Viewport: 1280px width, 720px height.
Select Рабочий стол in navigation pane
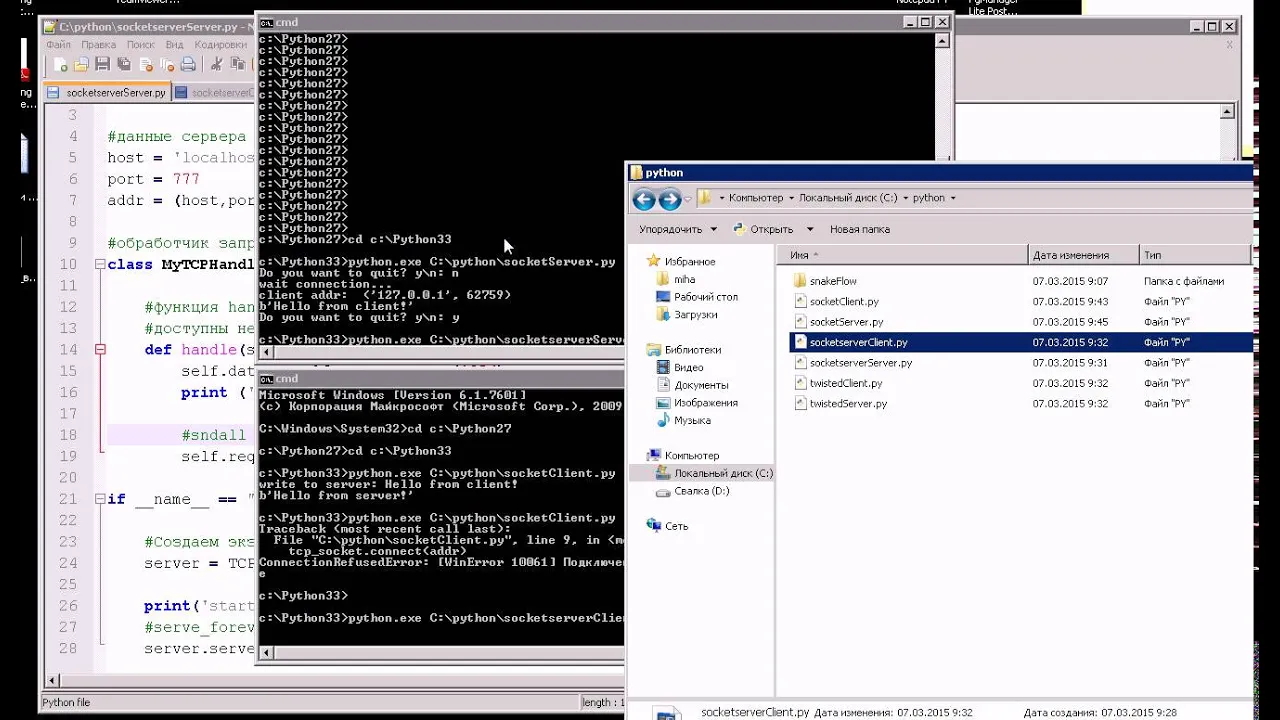(706, 297)
